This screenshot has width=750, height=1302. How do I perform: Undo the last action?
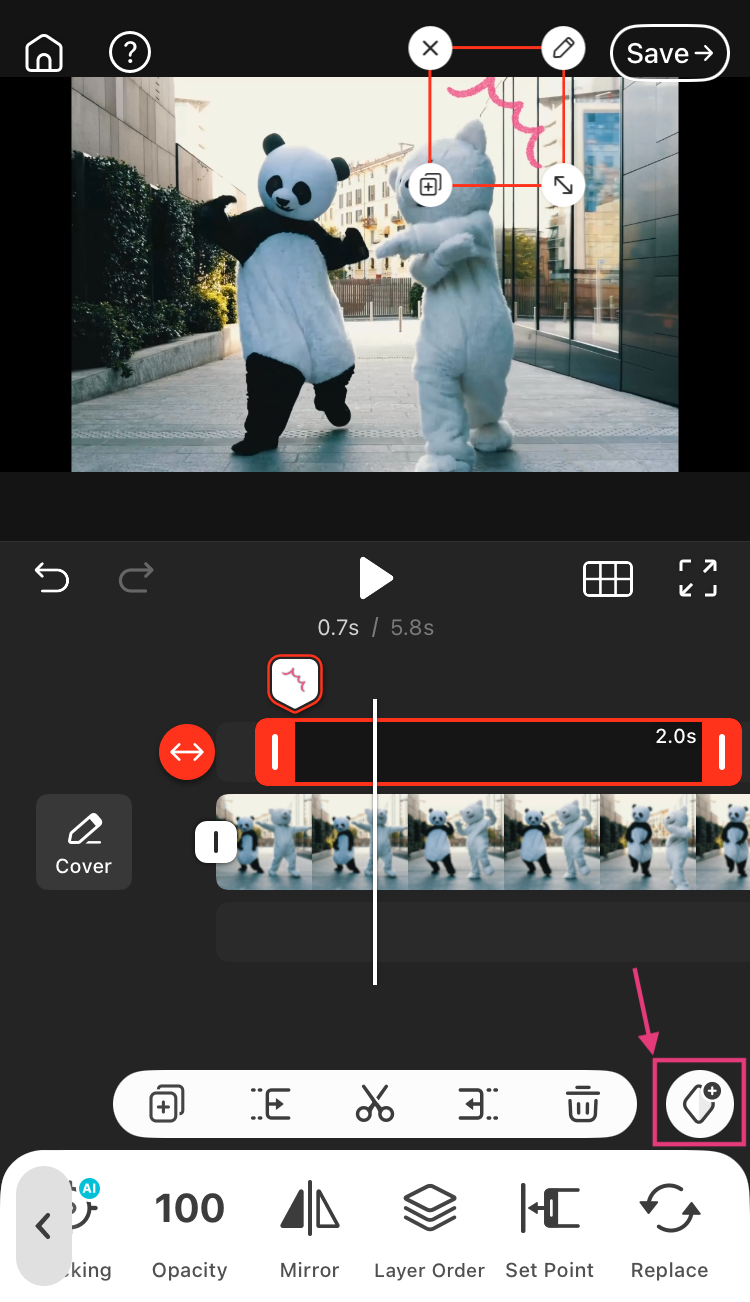point(52,577)
